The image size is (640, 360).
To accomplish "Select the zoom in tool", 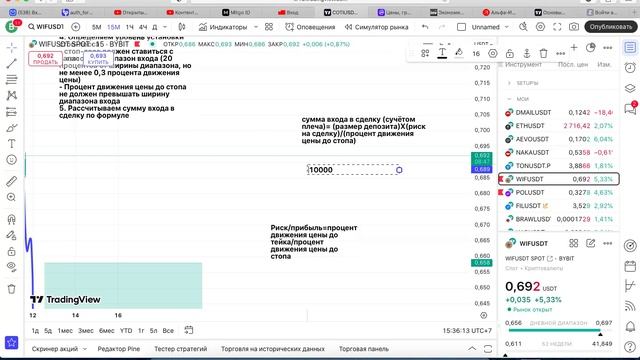I will 11,198.
